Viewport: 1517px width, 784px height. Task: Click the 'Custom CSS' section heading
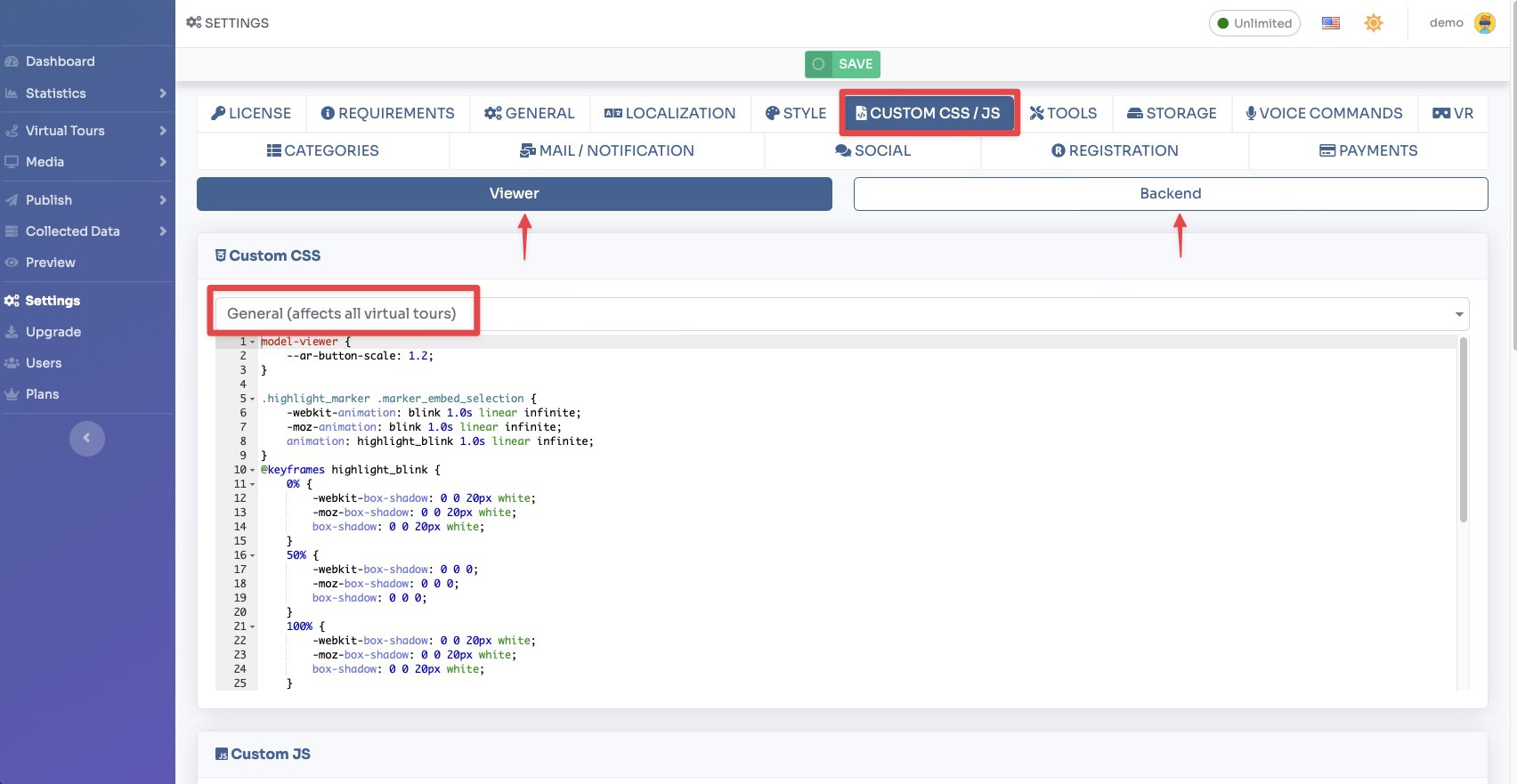pyautogui.click(x=268, y=255)
